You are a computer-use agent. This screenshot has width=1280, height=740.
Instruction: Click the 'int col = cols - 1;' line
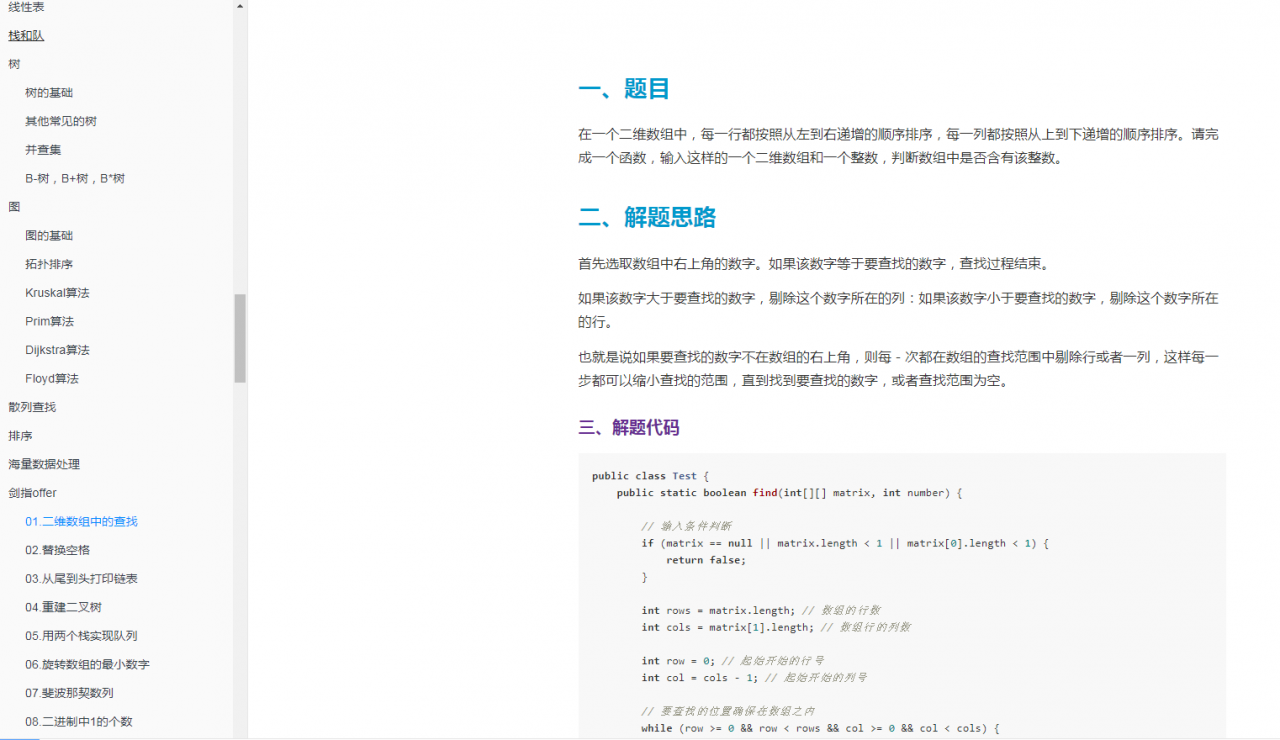pos(754,678)
